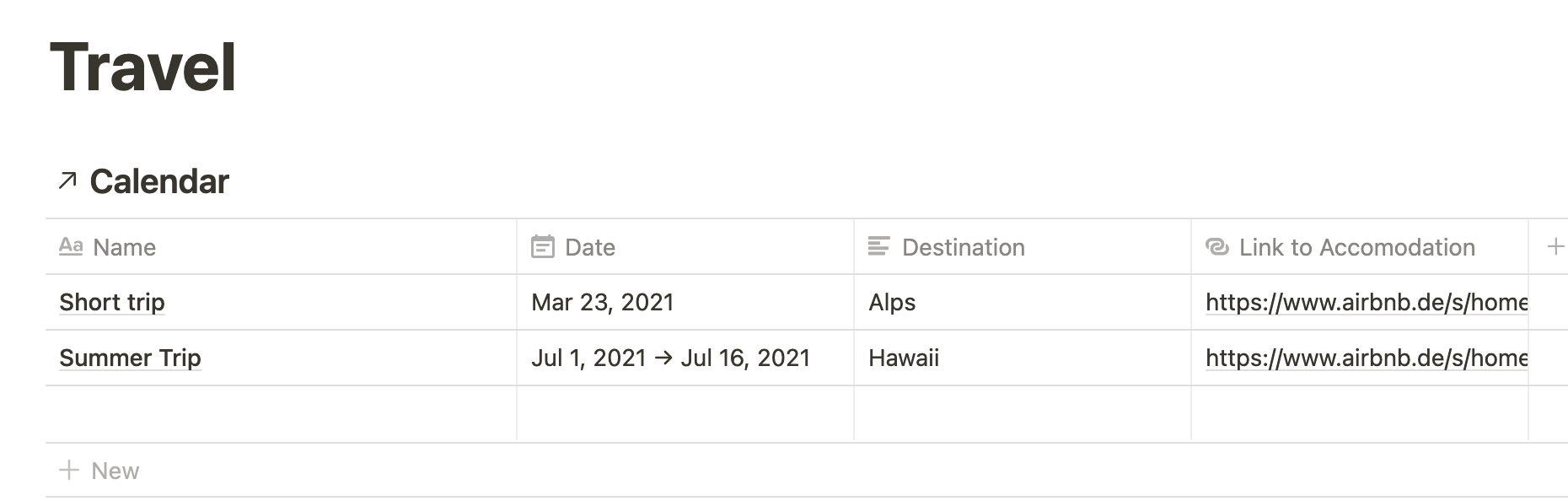Open the Calendar linked database title
1568x501 pixels.
pos(159,180)
